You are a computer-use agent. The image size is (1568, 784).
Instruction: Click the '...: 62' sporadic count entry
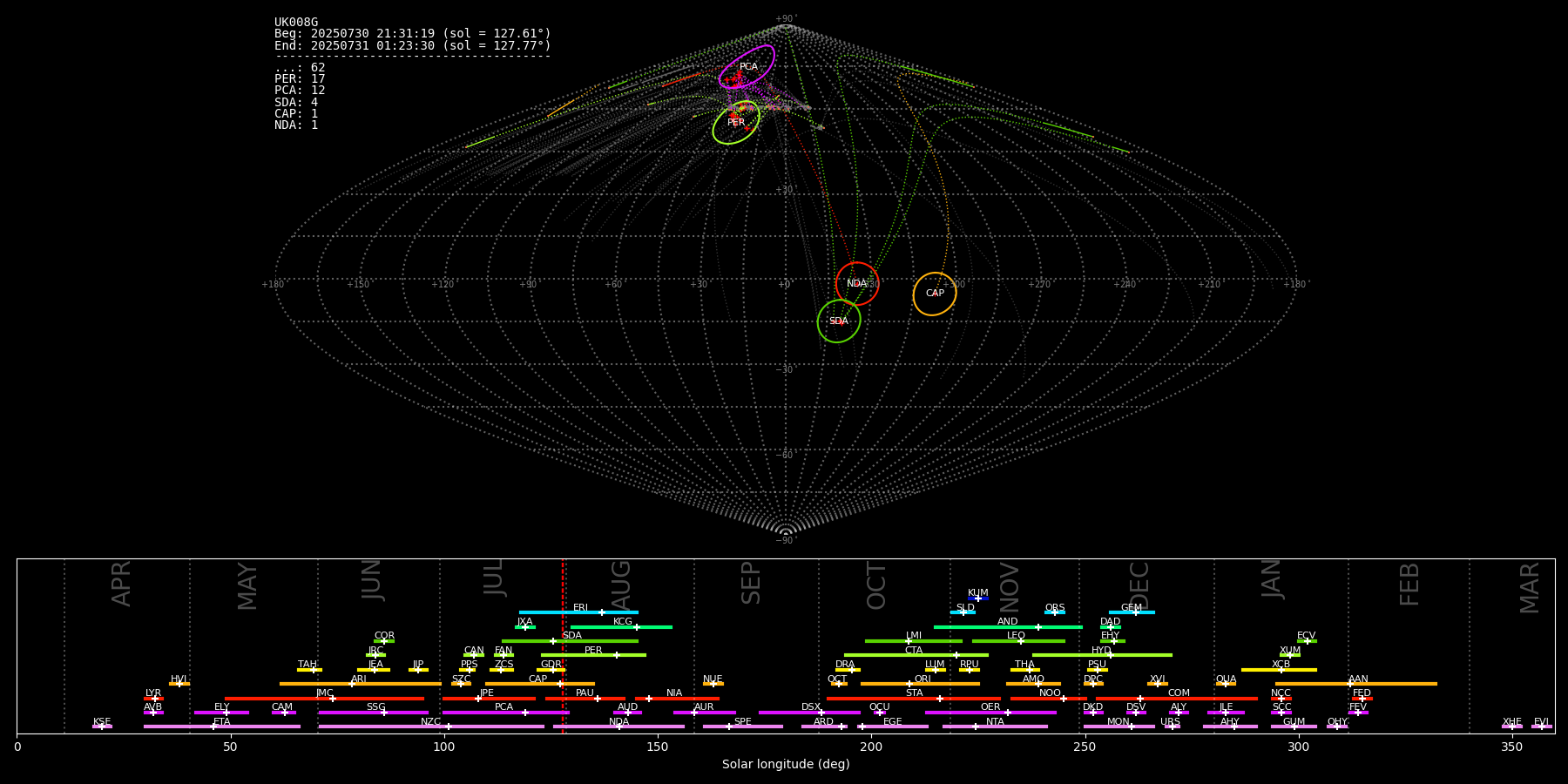300,67
